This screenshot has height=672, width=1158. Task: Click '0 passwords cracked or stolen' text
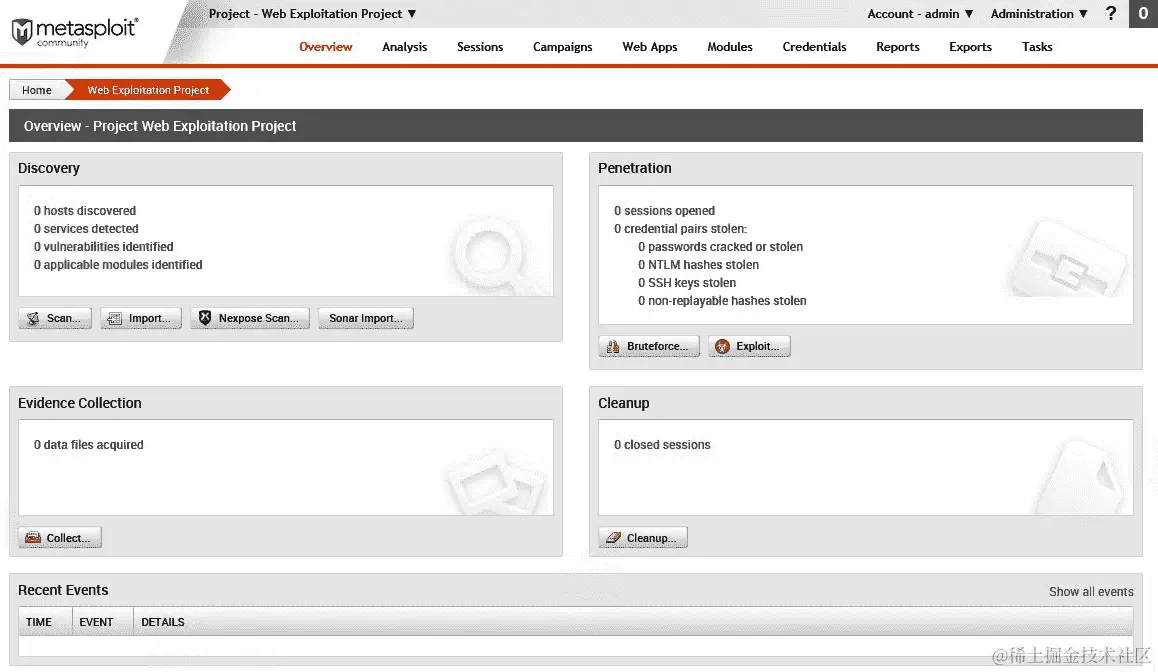pyautogui.click(x=721, y=247)
